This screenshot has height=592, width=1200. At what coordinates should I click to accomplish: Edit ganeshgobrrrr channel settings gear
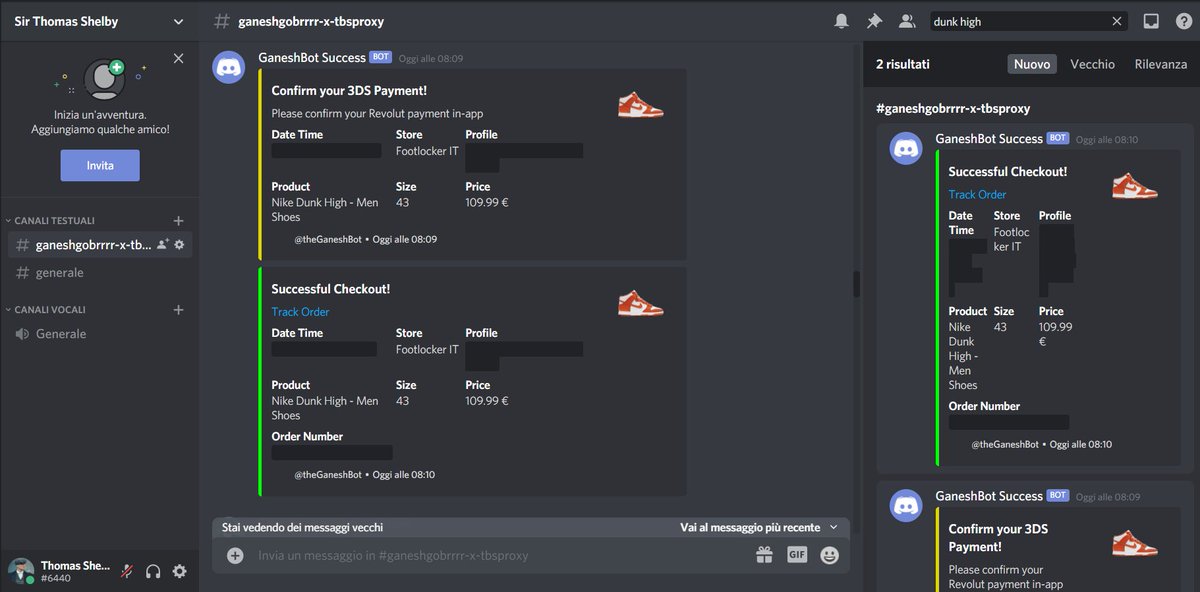click(179, 244)
